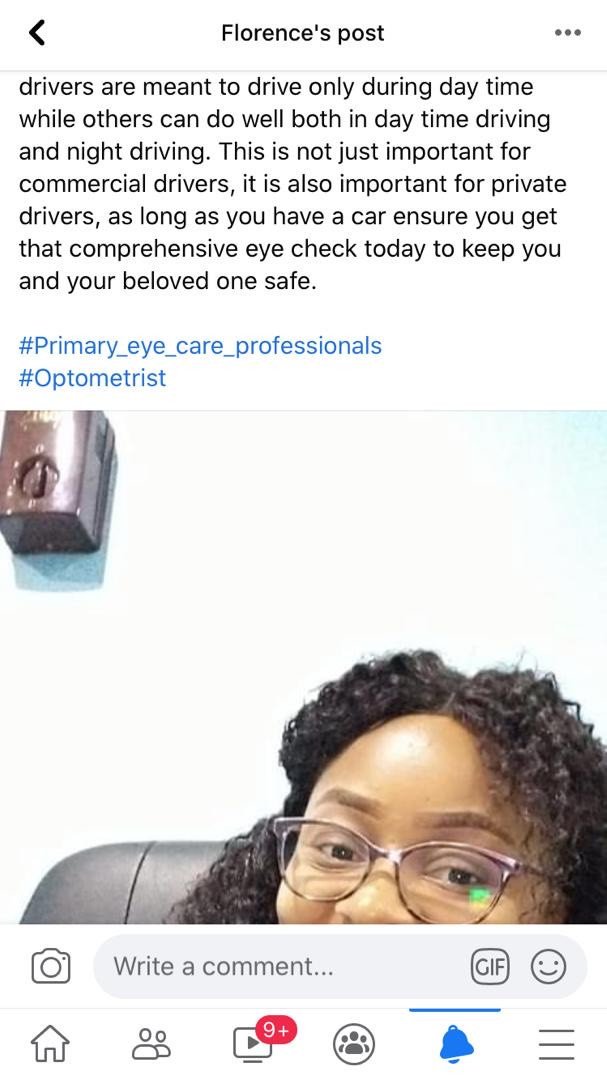Select the Notifications bell tab
Viewport: 607px width, 1080px height.
pos(455,1043)
